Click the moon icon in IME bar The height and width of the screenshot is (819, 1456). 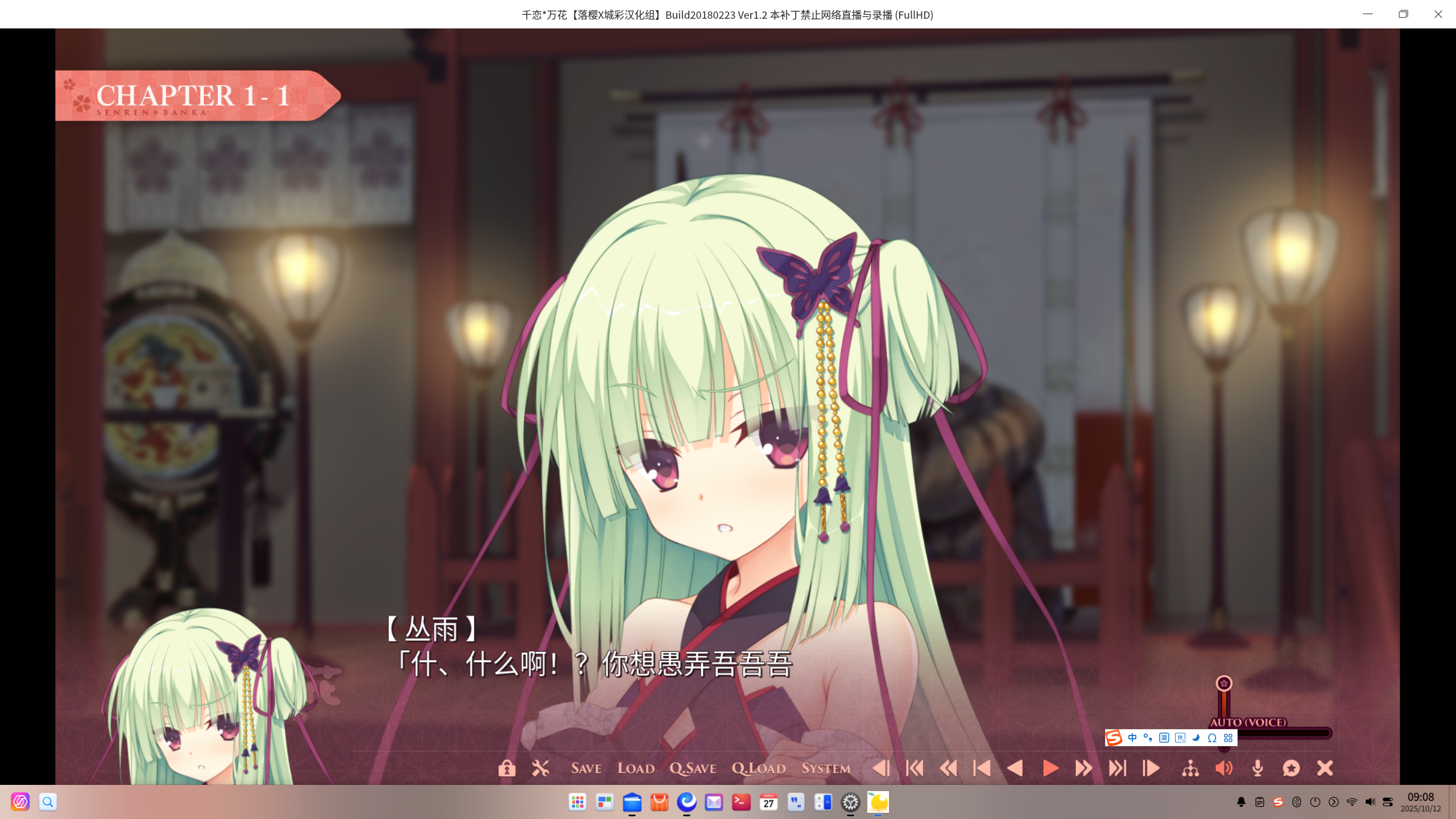click(1196, 738)
